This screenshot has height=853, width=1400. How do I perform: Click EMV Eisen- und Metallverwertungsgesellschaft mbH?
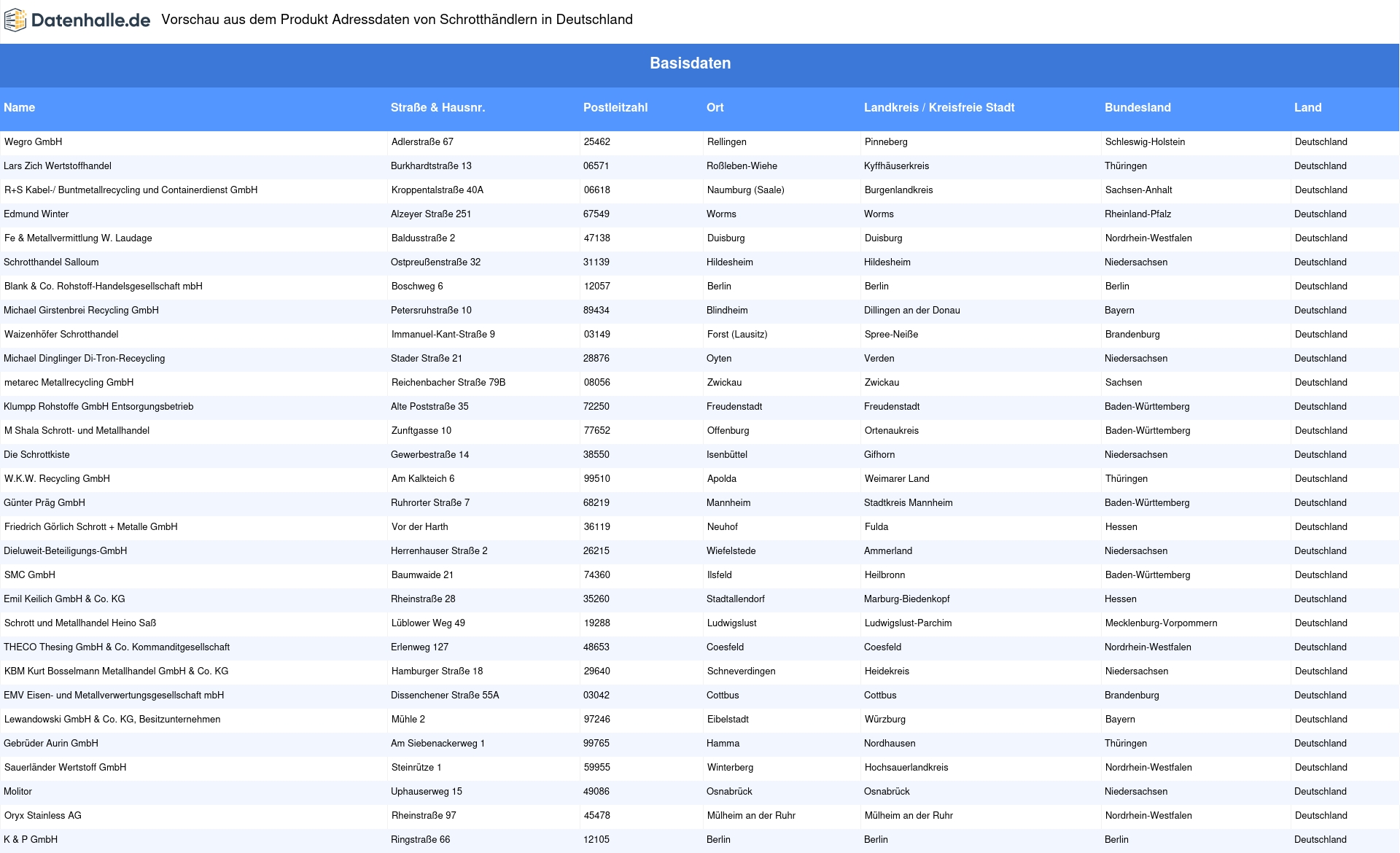[114, 696]
